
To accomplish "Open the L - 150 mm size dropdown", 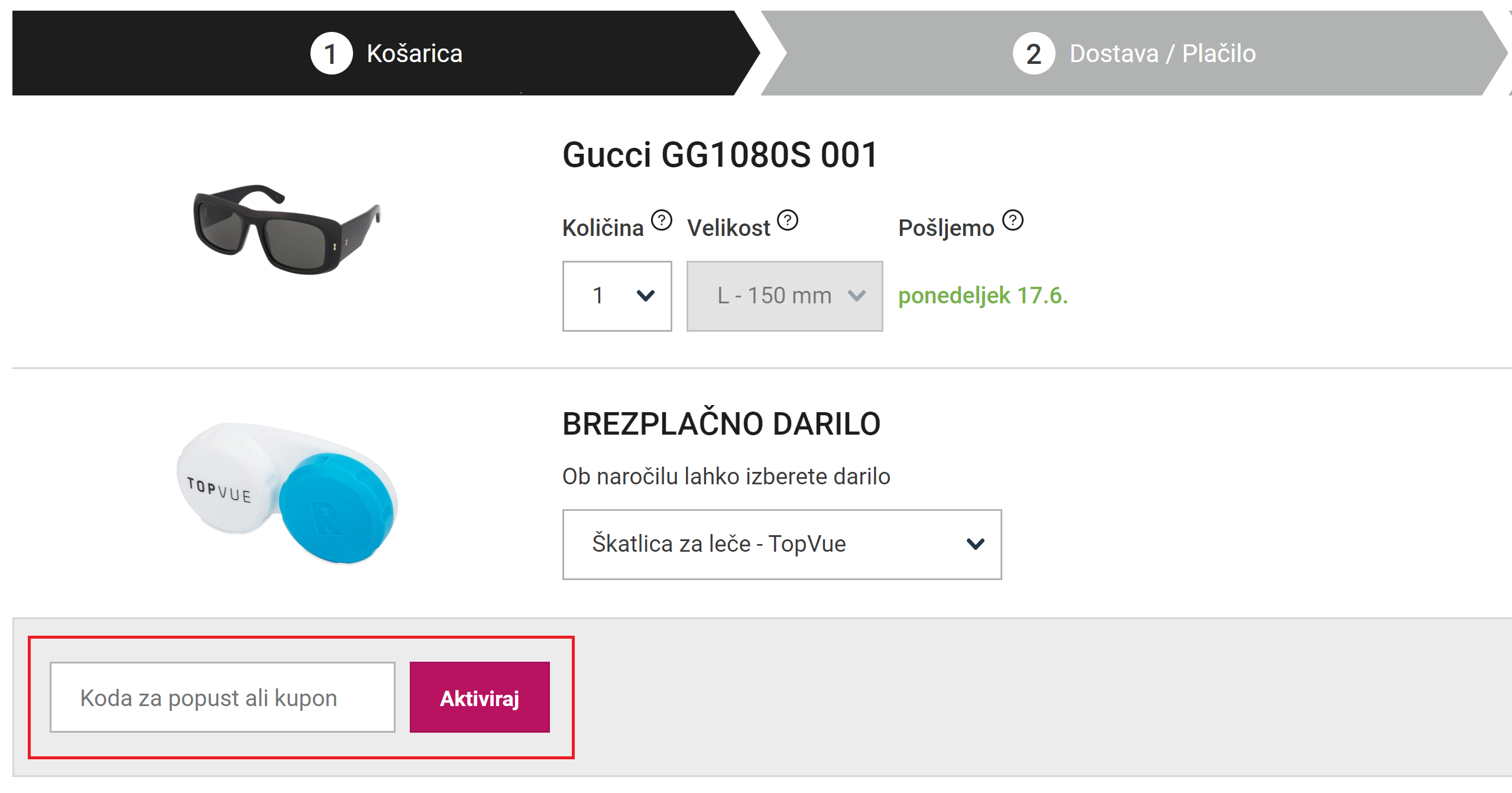I will coord(784,296).
